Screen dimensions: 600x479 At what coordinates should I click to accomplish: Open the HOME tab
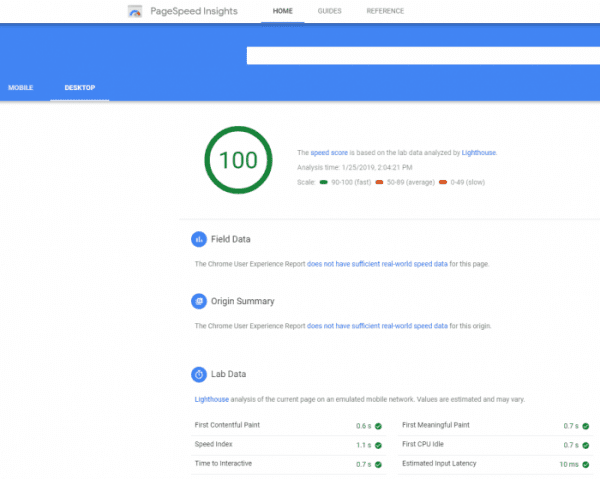[x=283, y=11]
